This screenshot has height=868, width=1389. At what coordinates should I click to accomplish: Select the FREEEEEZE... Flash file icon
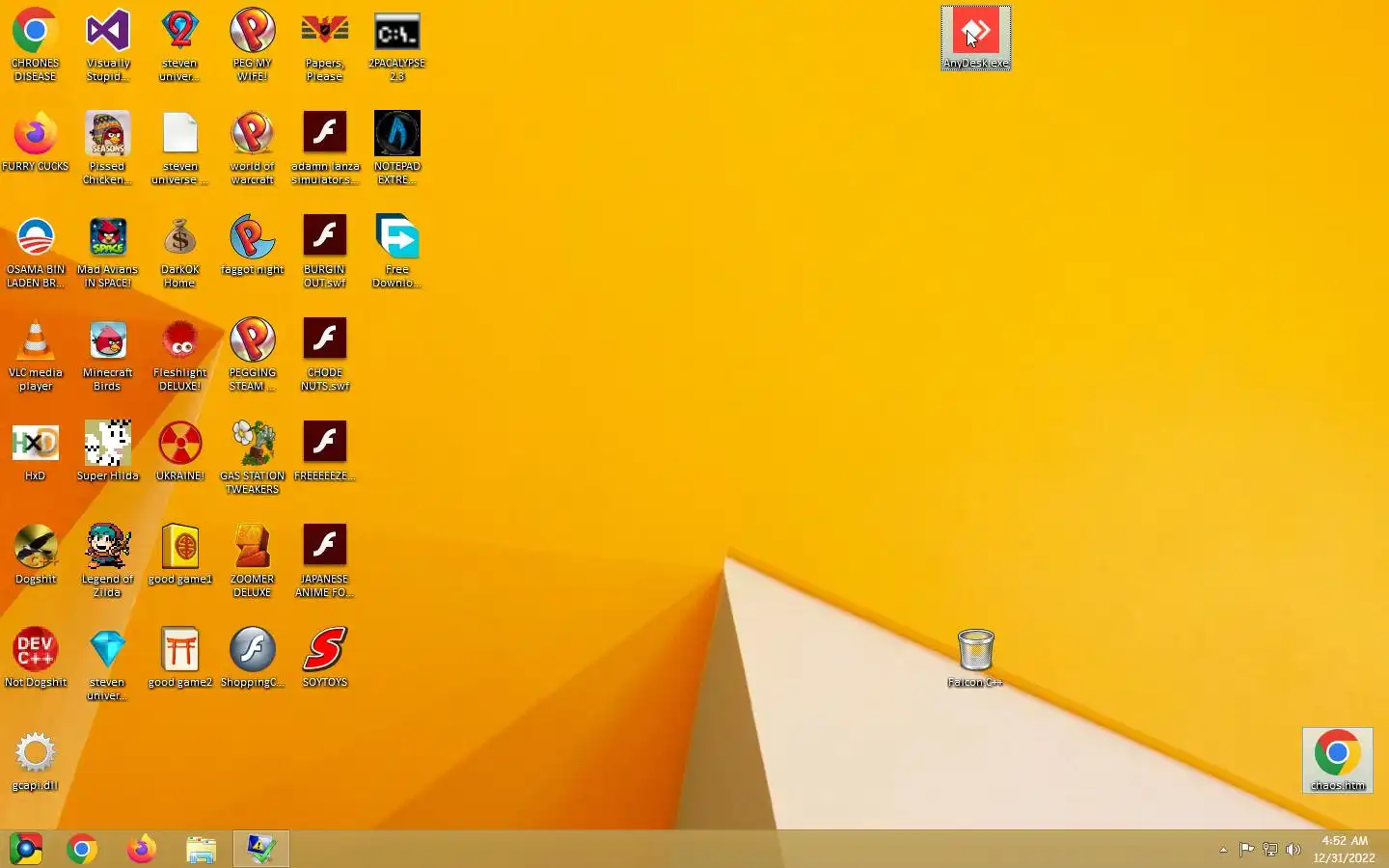point(325,450)
